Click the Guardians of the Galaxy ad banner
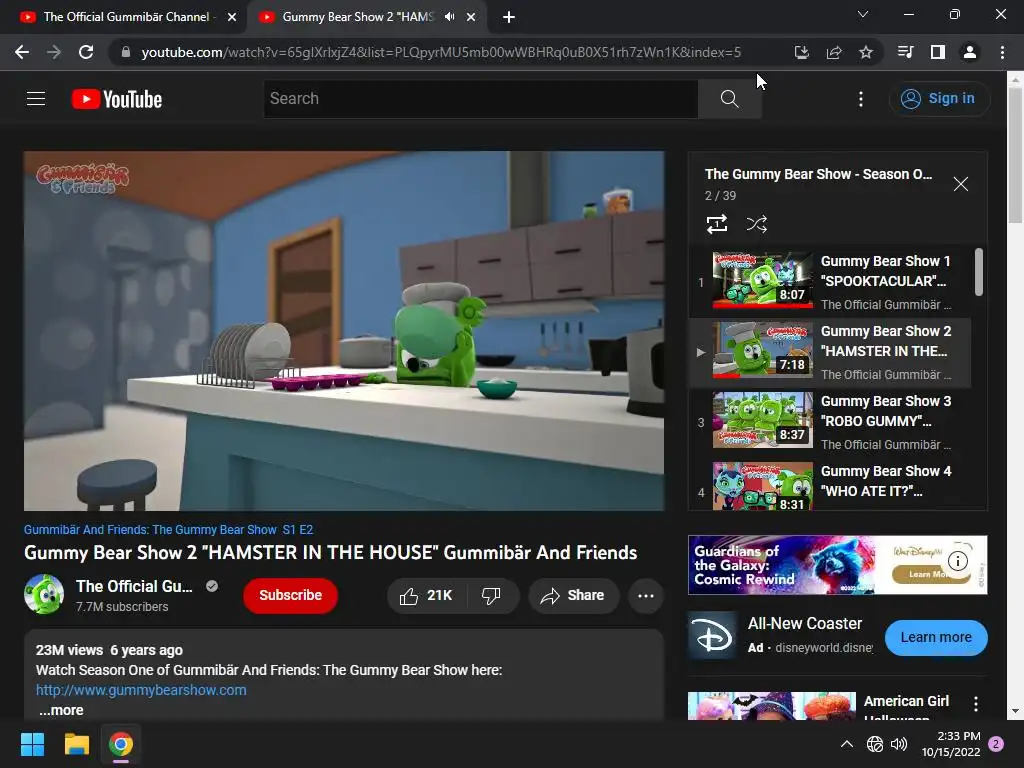 837,565
